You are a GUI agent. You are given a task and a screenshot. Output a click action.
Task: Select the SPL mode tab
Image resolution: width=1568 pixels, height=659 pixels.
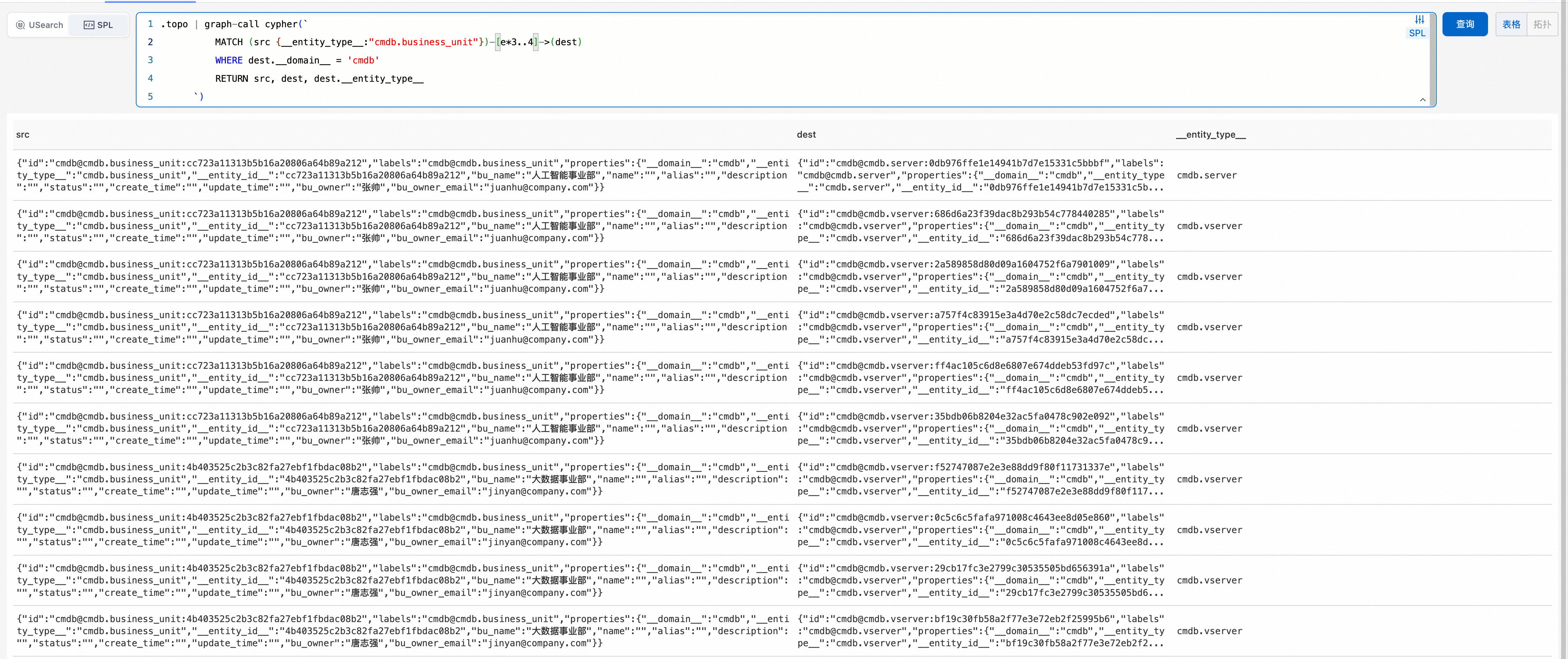[99, 25]
